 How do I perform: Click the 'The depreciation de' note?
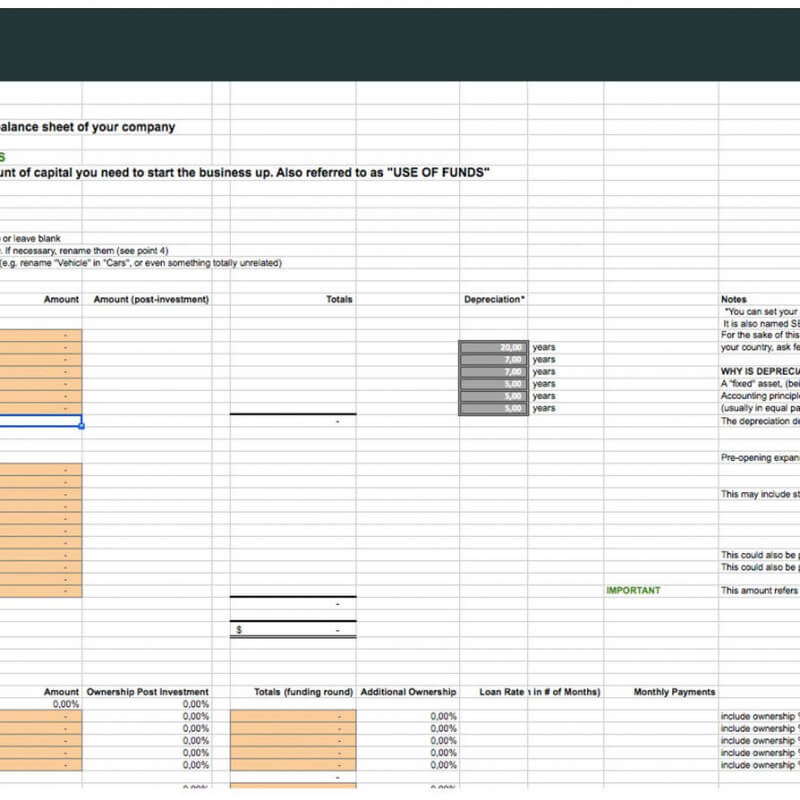(760, 421)
